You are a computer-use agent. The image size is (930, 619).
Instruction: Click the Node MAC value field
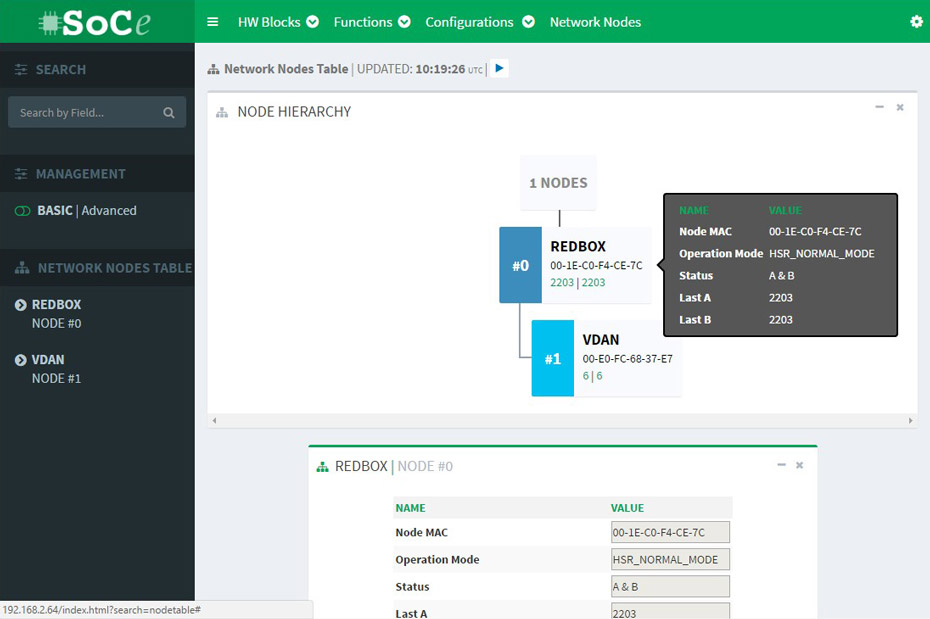(670, 532)
